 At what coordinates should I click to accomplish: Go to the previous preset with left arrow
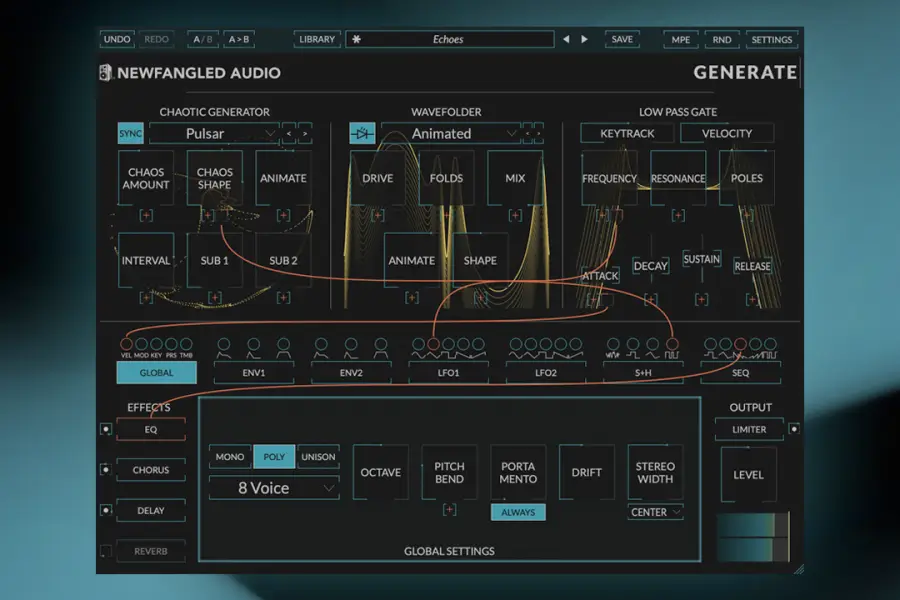[567, 39]
